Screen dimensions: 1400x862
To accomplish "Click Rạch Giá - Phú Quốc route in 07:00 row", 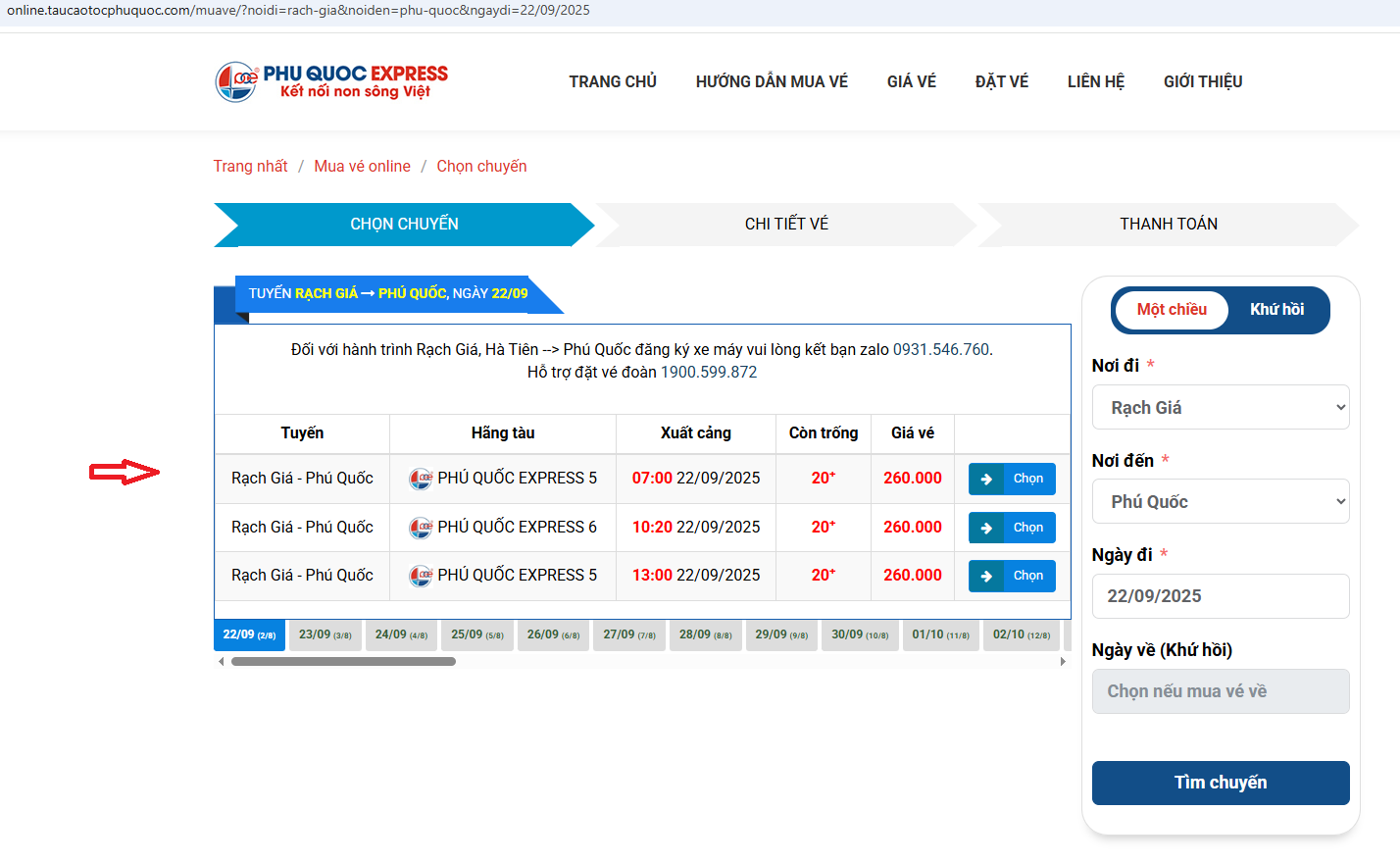I will tap(302, 479).
